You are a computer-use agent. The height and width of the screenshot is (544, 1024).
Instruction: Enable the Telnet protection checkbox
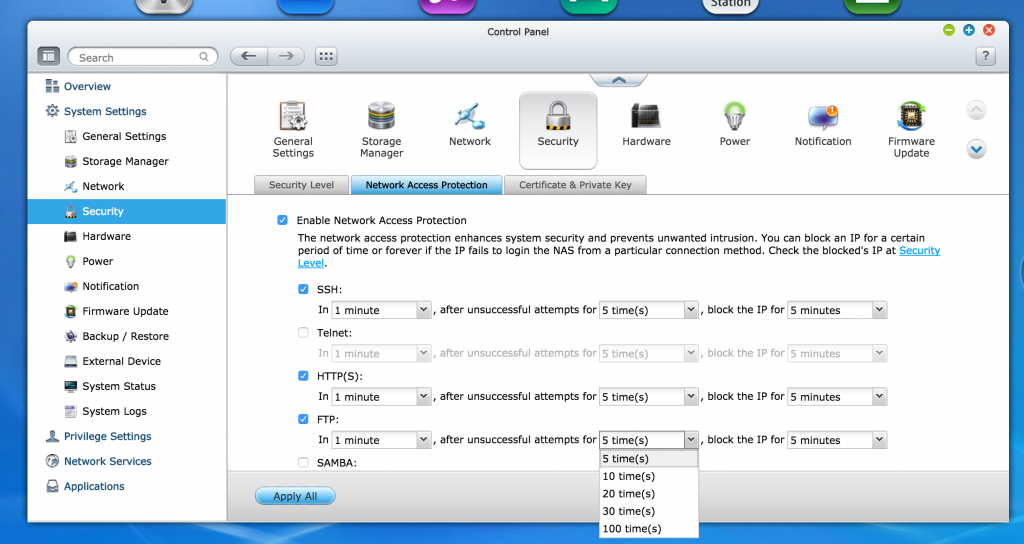tap(304, 333)
